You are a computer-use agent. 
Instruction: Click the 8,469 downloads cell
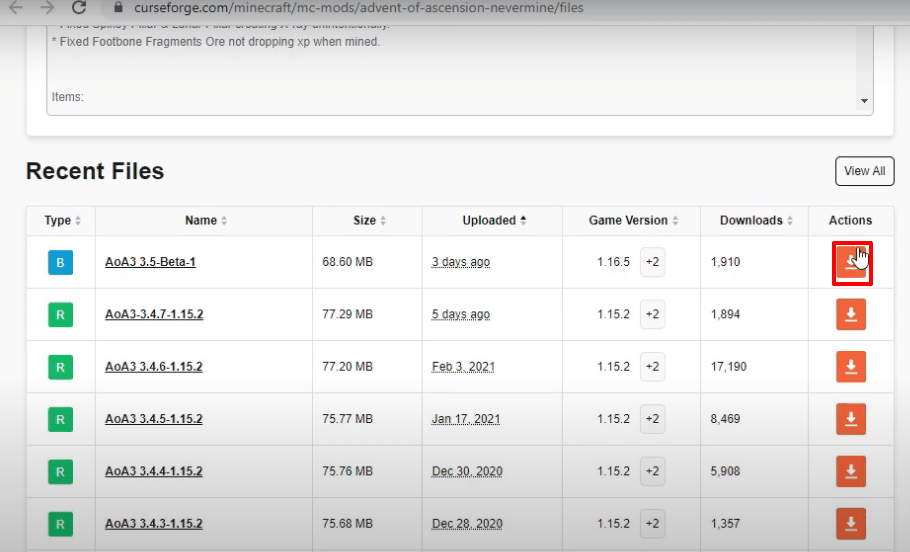[x=725, y=418]
